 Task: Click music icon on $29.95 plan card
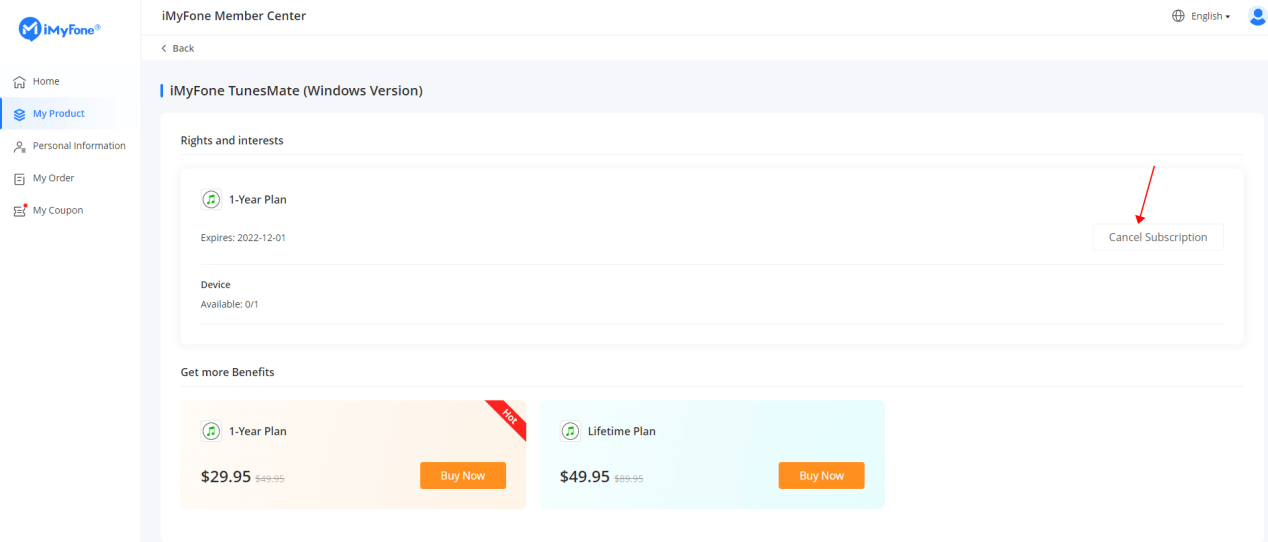coord(211,431)
